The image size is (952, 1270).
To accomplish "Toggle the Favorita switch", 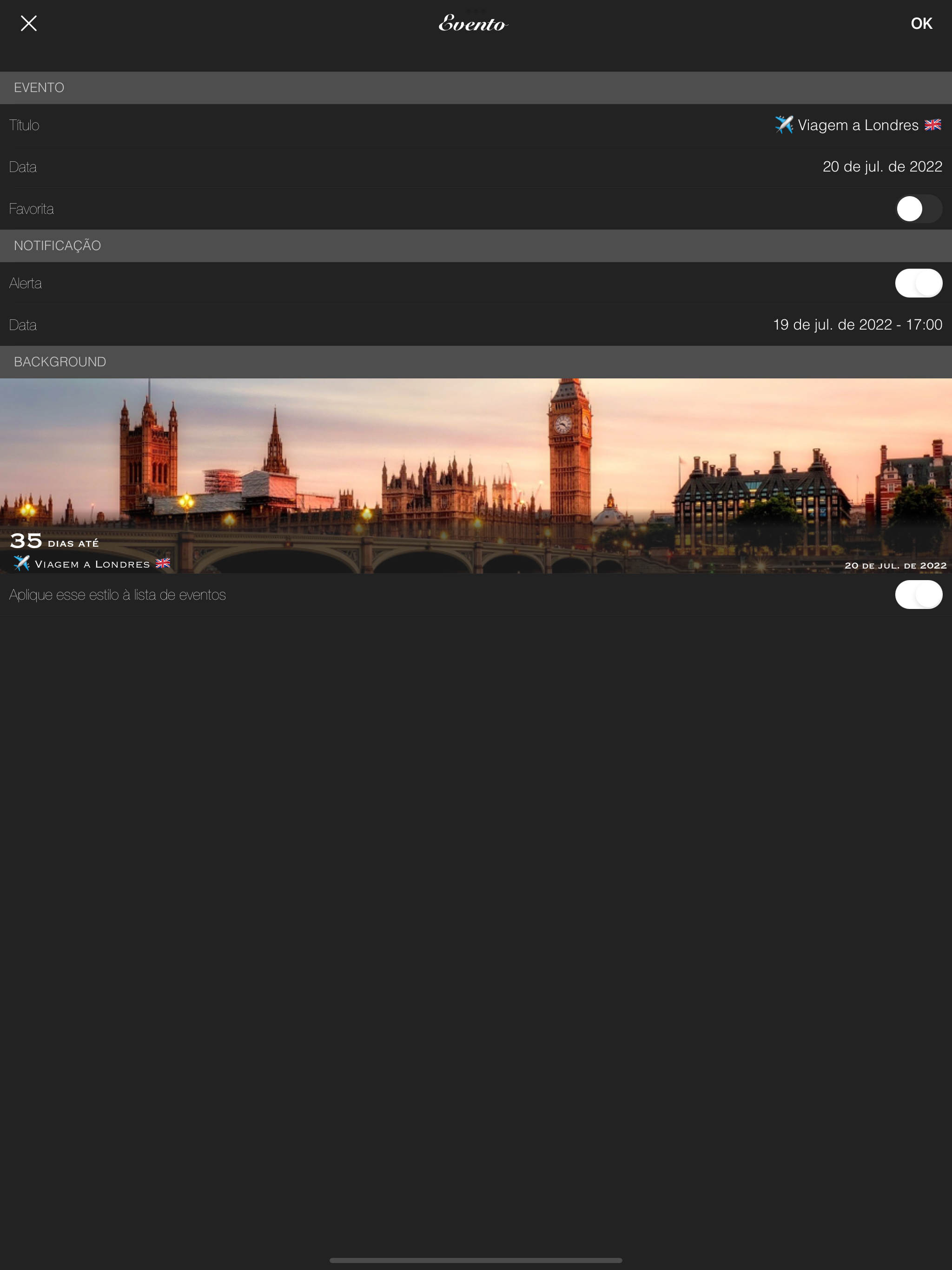I will pos(918,209).
